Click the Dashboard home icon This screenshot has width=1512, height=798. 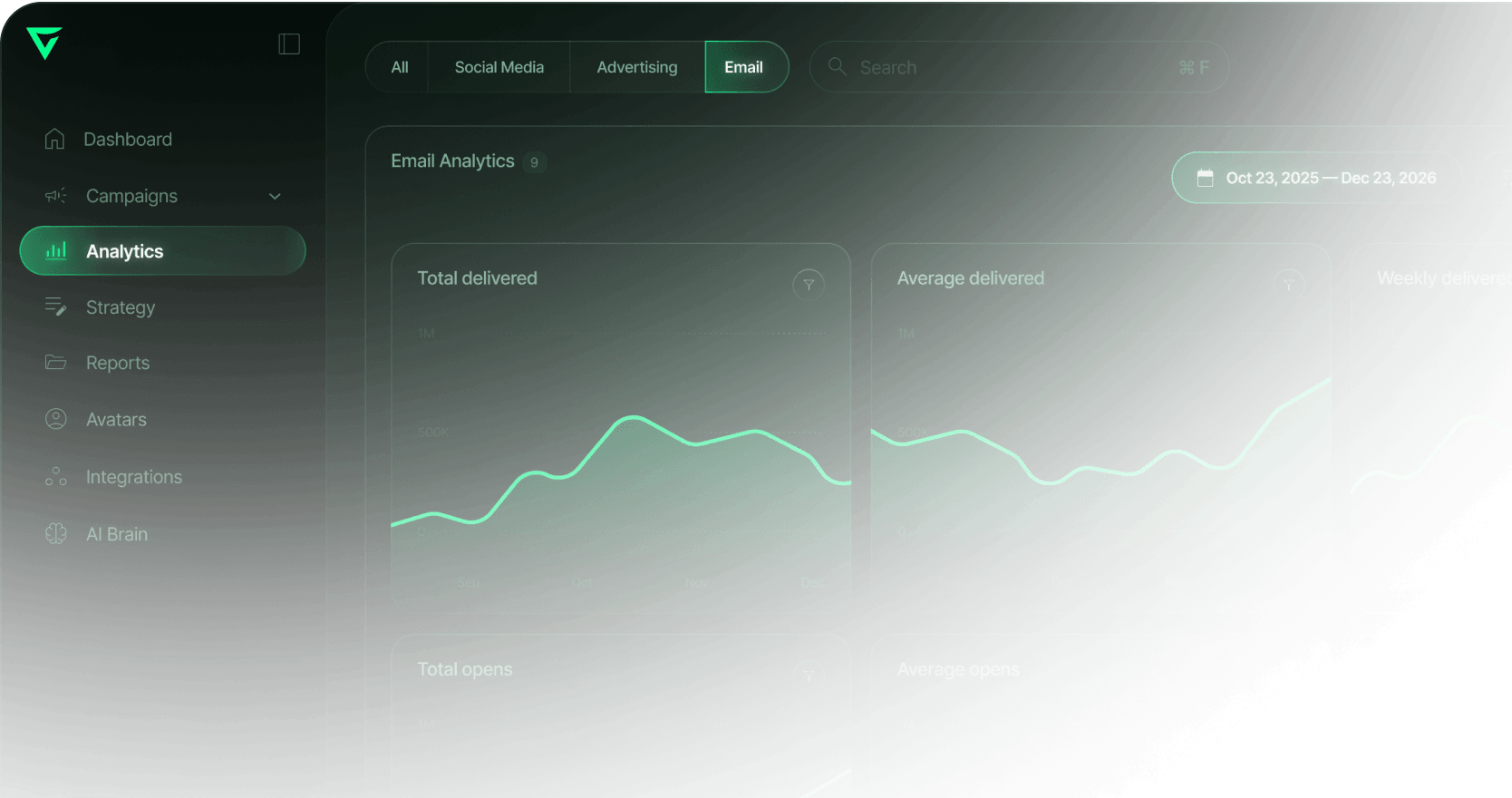click(x=55, y=139)
